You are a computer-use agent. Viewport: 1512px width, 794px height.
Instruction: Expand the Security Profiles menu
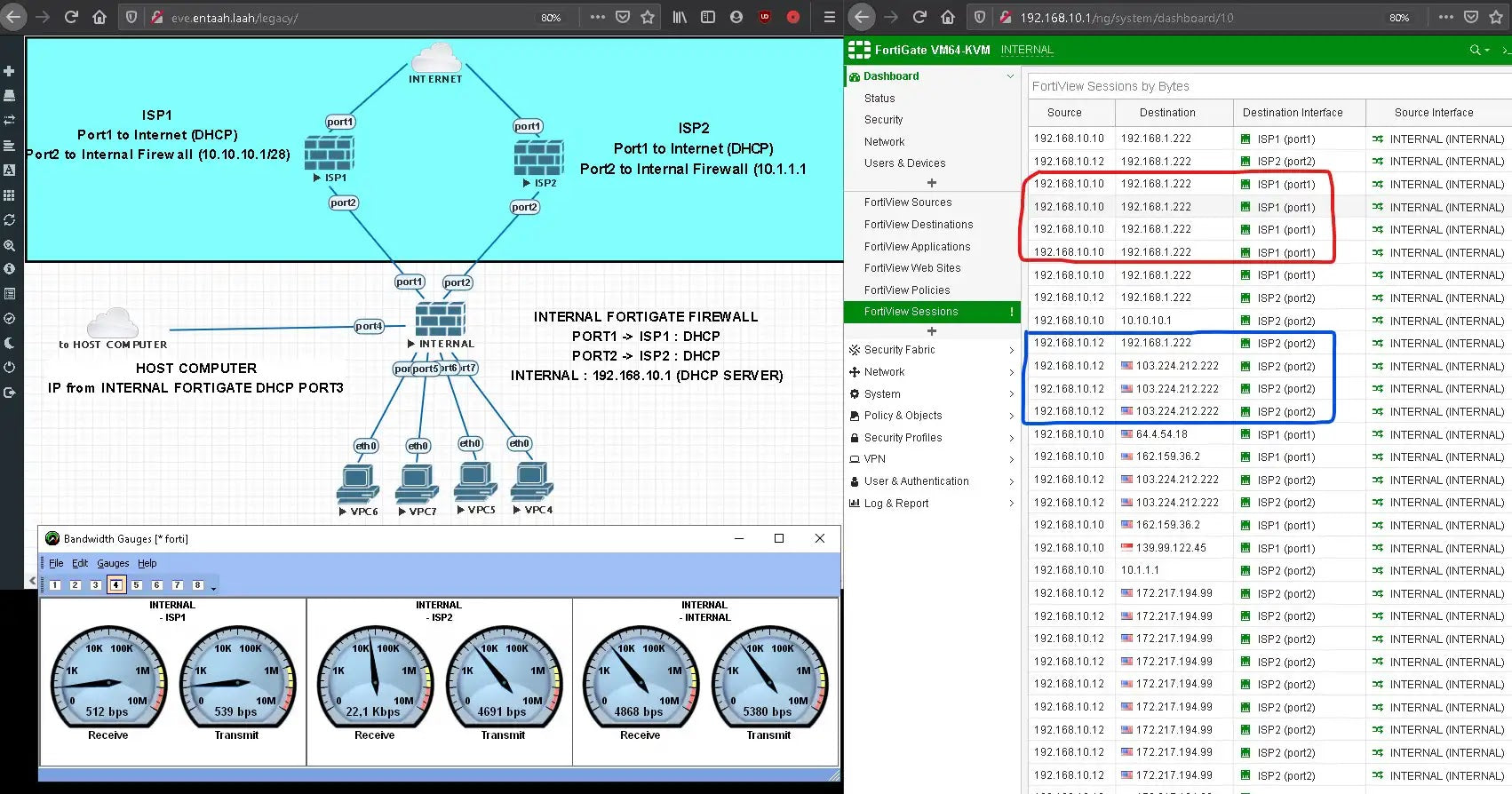(932, 438)
